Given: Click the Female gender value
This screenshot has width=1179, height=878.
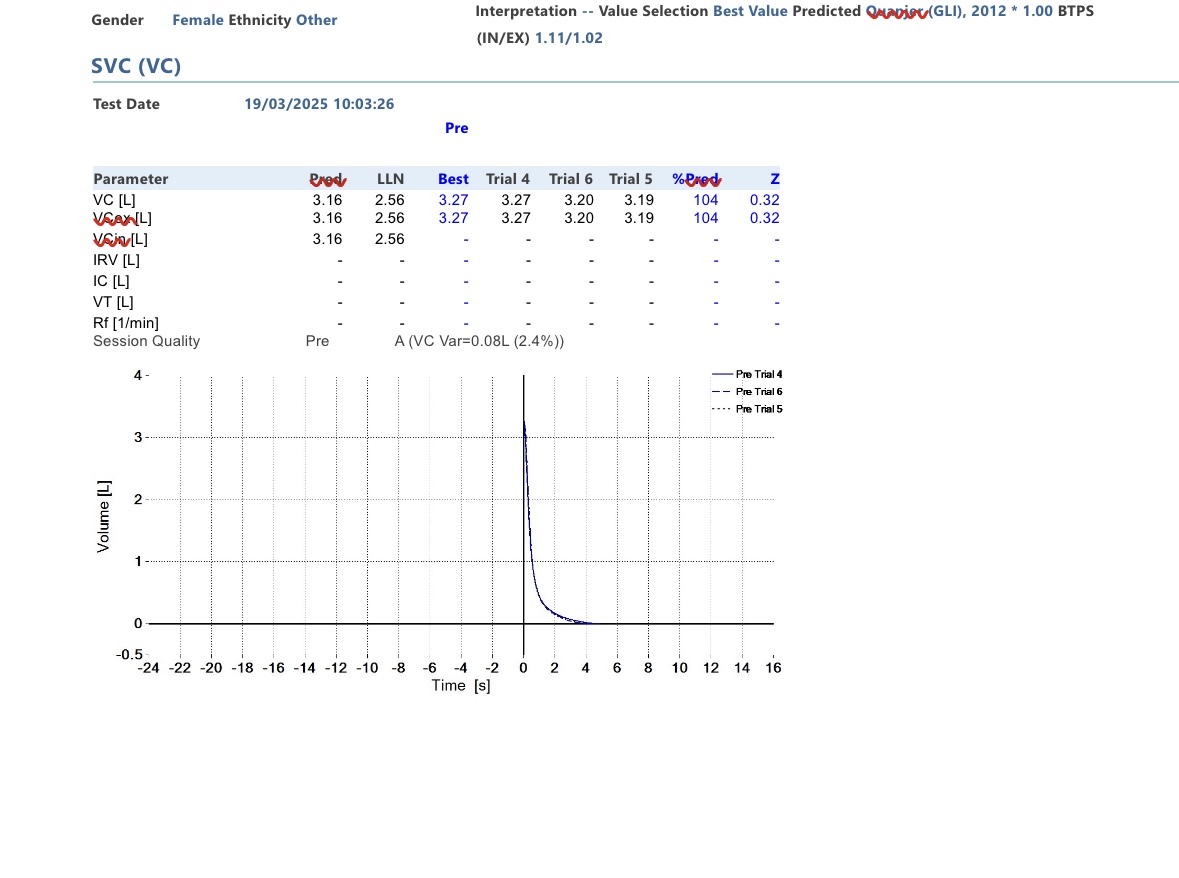Looking at the screenshot, I should [198, 20].
